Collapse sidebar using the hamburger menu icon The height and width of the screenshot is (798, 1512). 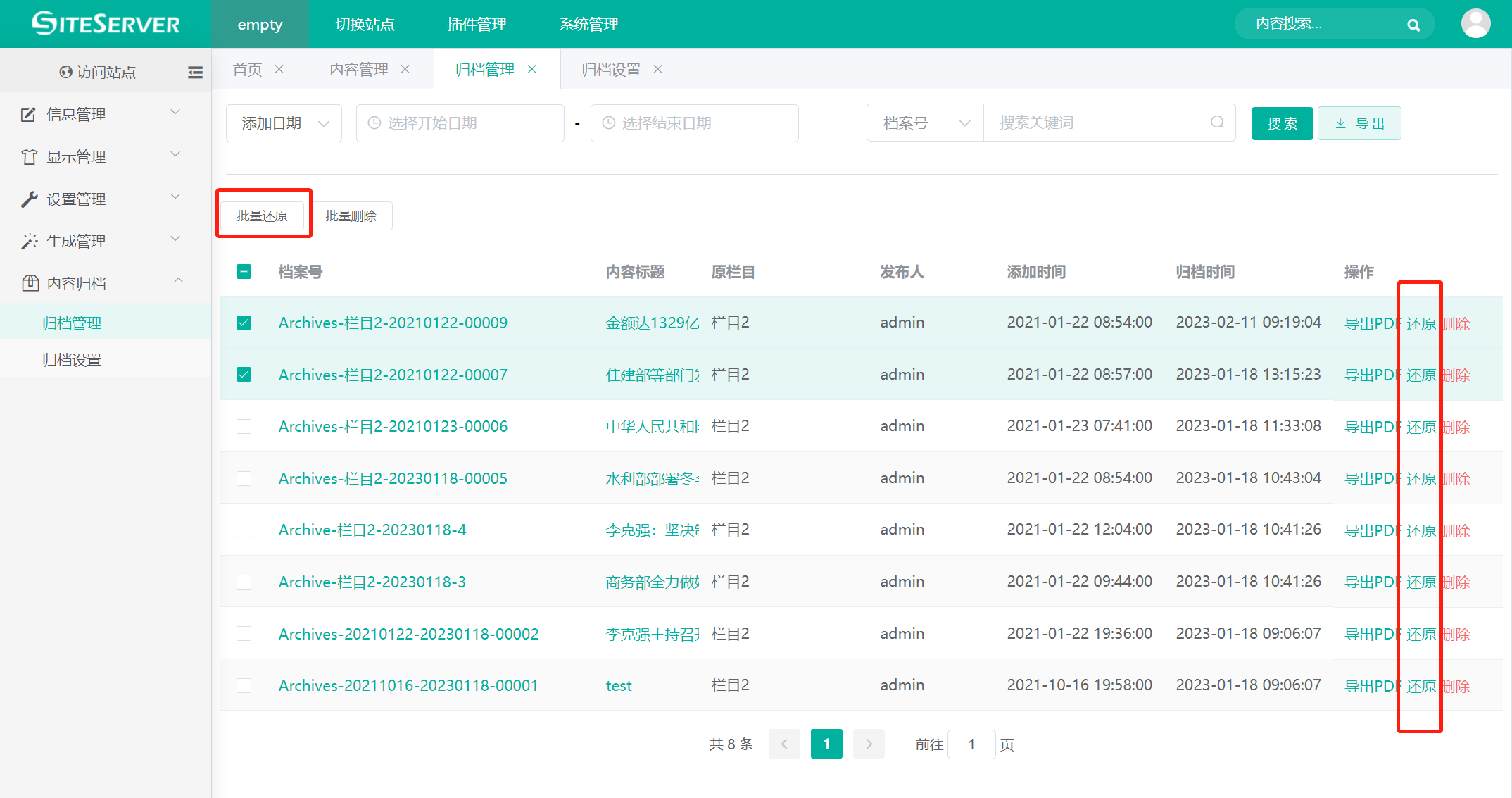point(195,72)
